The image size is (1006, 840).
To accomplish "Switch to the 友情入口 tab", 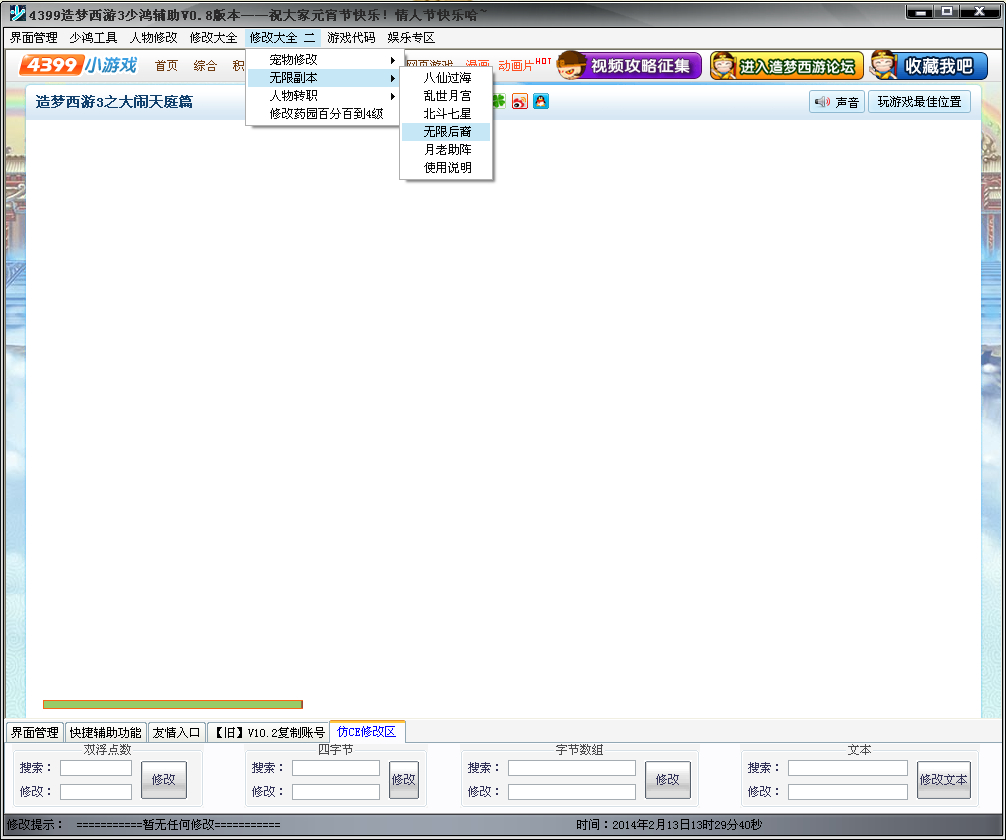I will click(x=176, y=732).
